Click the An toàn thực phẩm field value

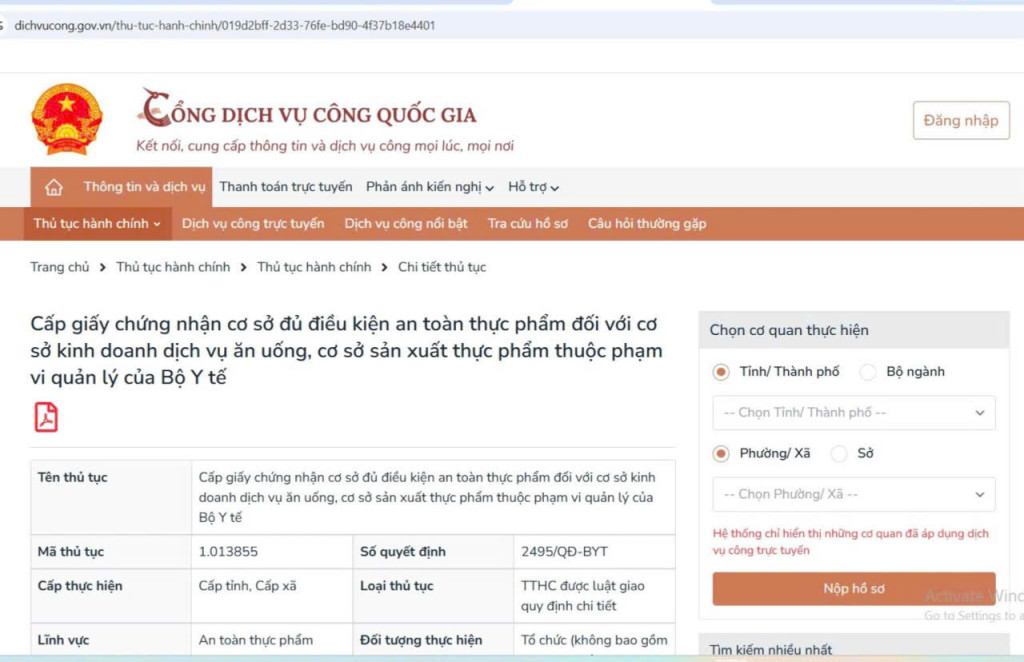tap(255, 640)
